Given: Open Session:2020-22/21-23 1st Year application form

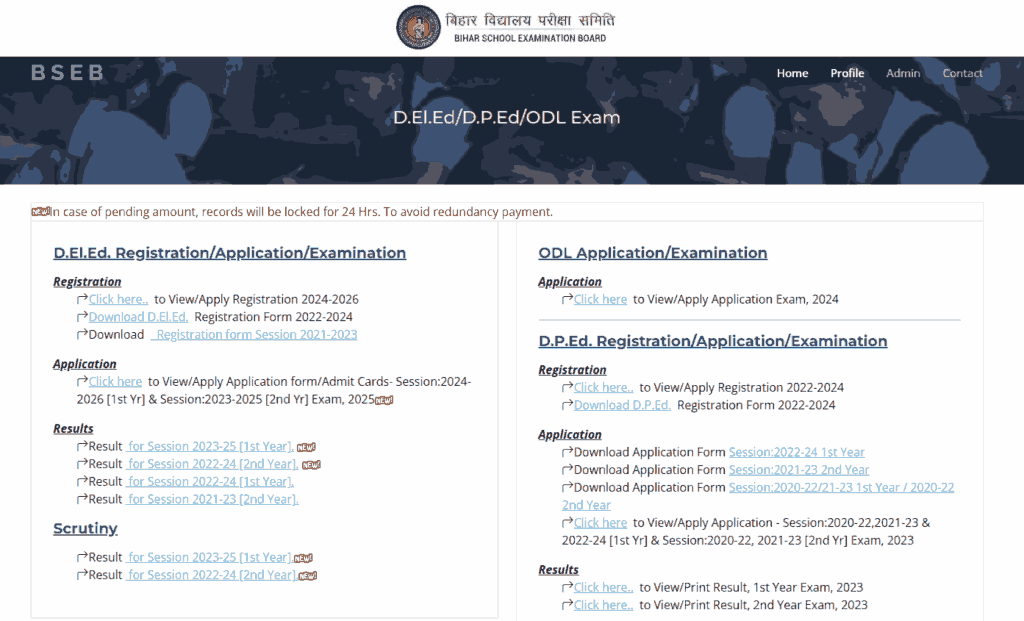Looking at the screenshot, I should click(x=841, y=487).
